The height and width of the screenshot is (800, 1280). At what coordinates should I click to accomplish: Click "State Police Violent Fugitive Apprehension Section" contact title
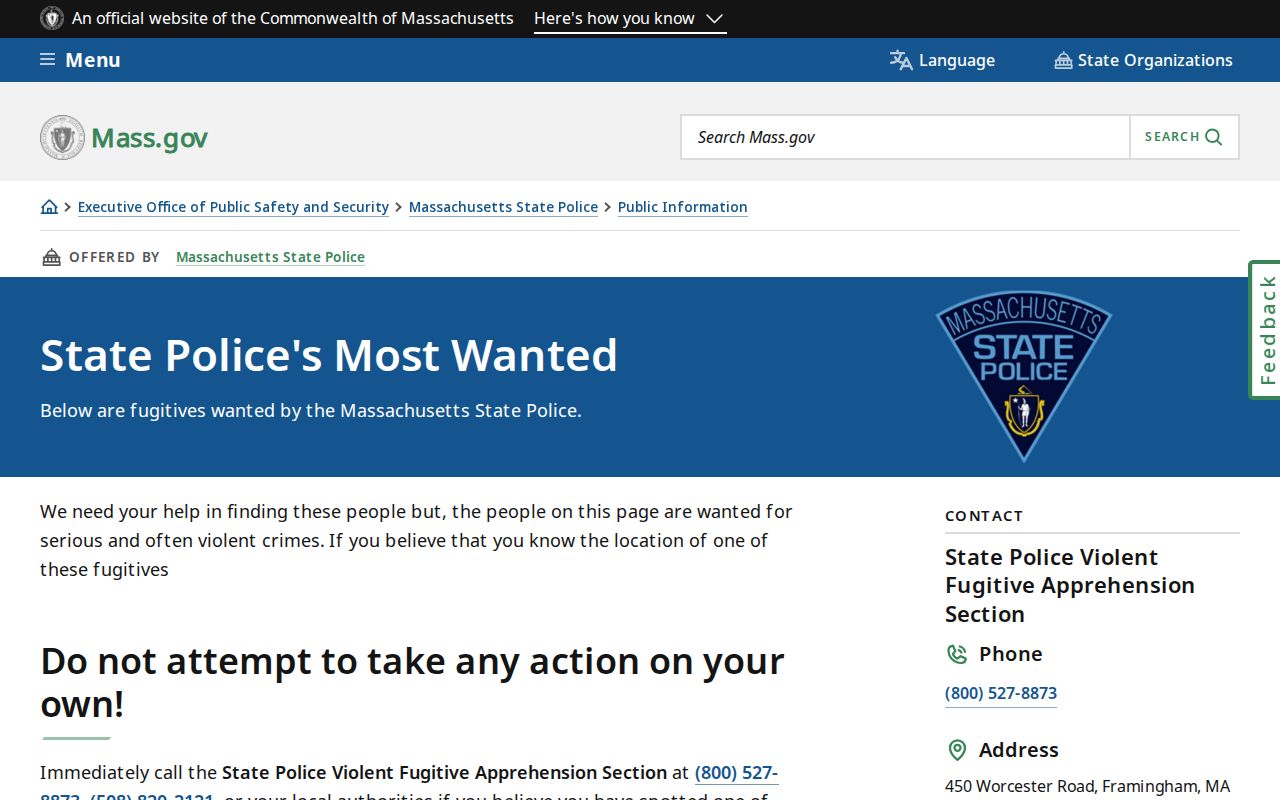coord(1070,585)
